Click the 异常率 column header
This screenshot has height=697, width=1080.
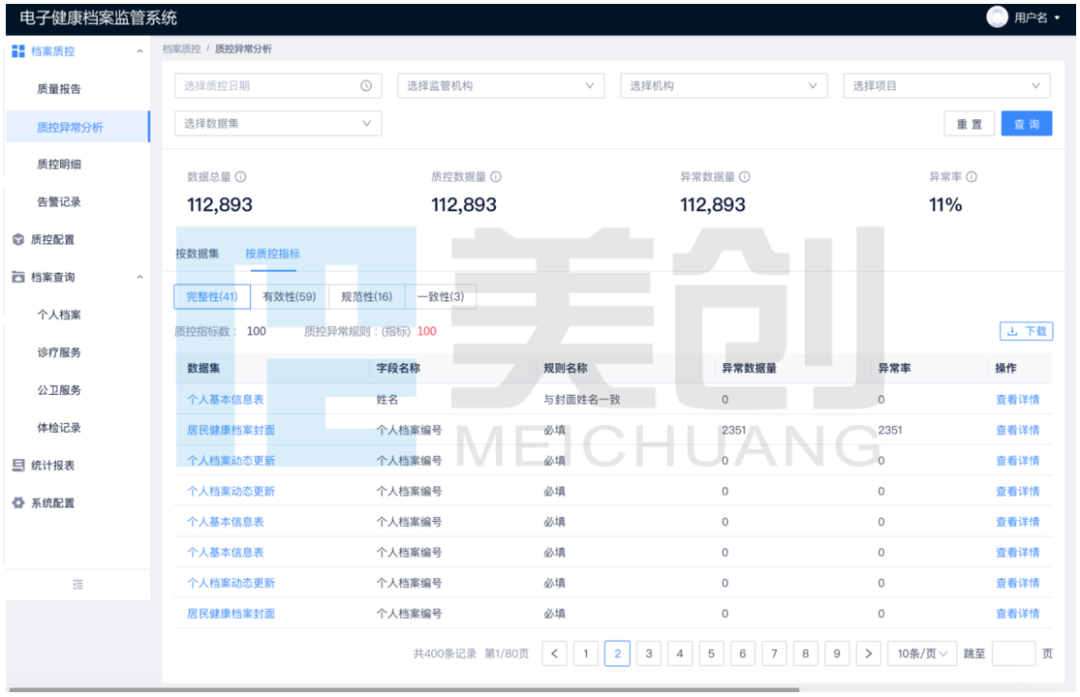pyautogui.click(x=894, y=368)
